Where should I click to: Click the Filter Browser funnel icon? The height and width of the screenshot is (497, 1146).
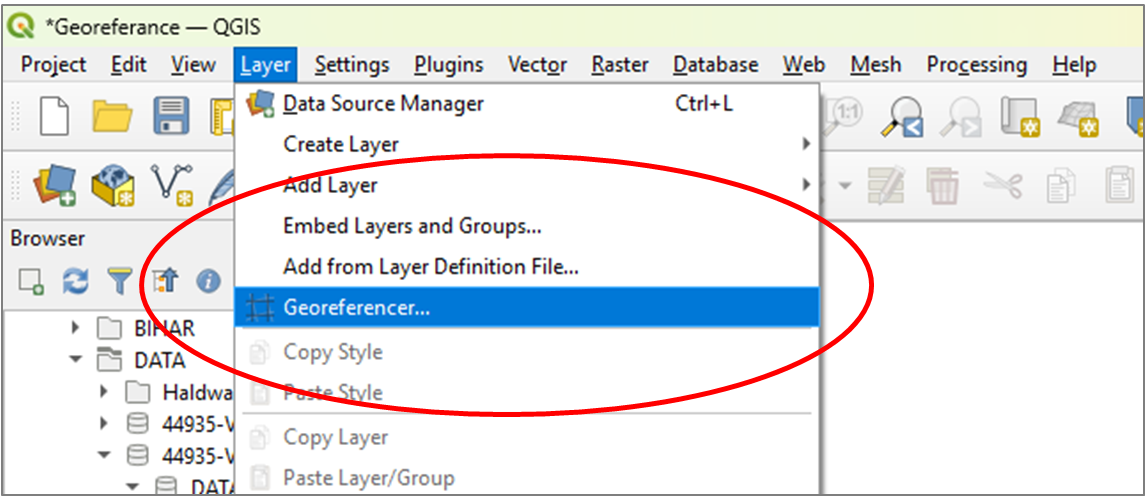click(x=118, y=281)
